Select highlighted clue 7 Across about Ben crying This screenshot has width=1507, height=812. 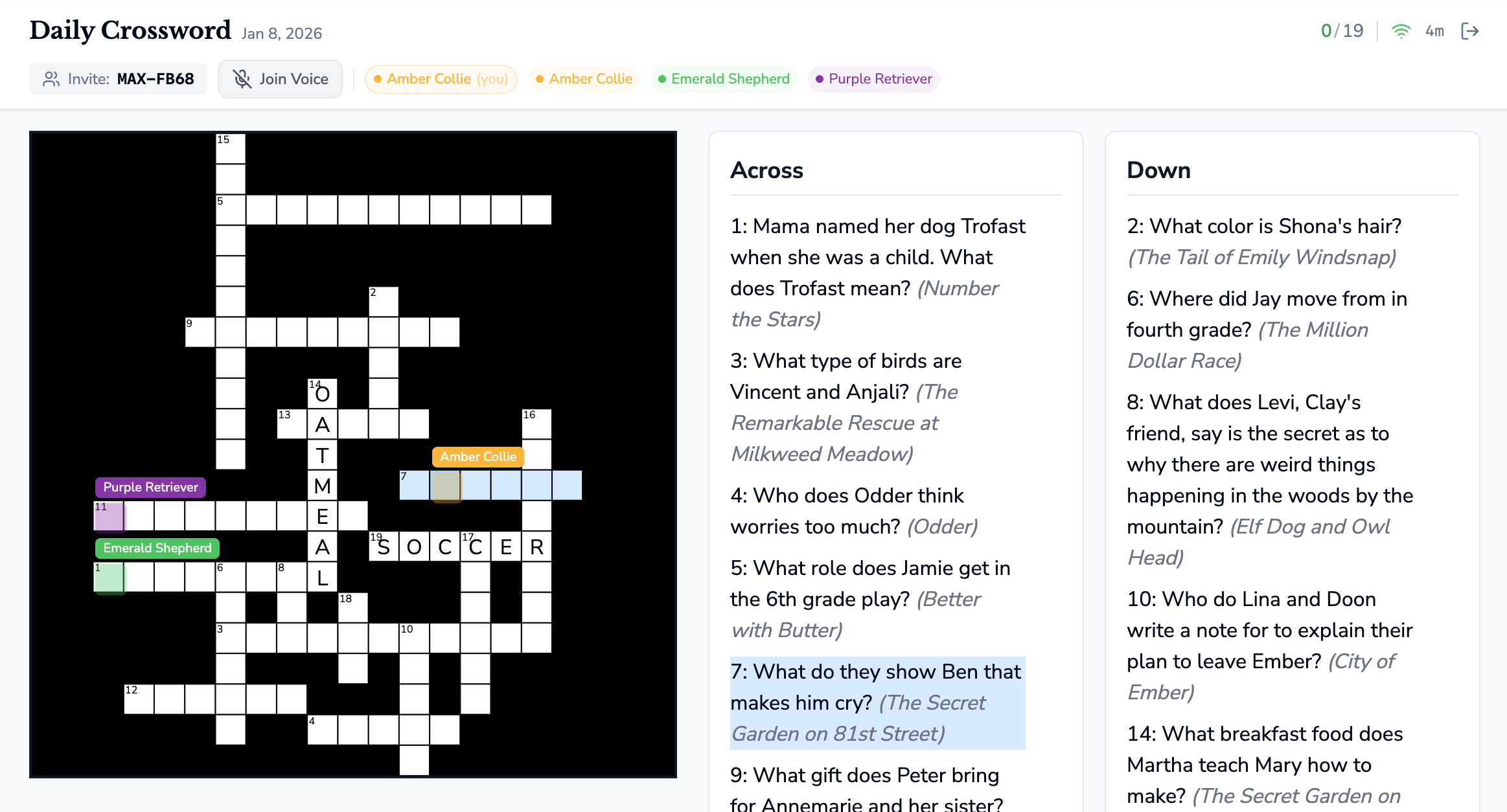coord(876,703)
